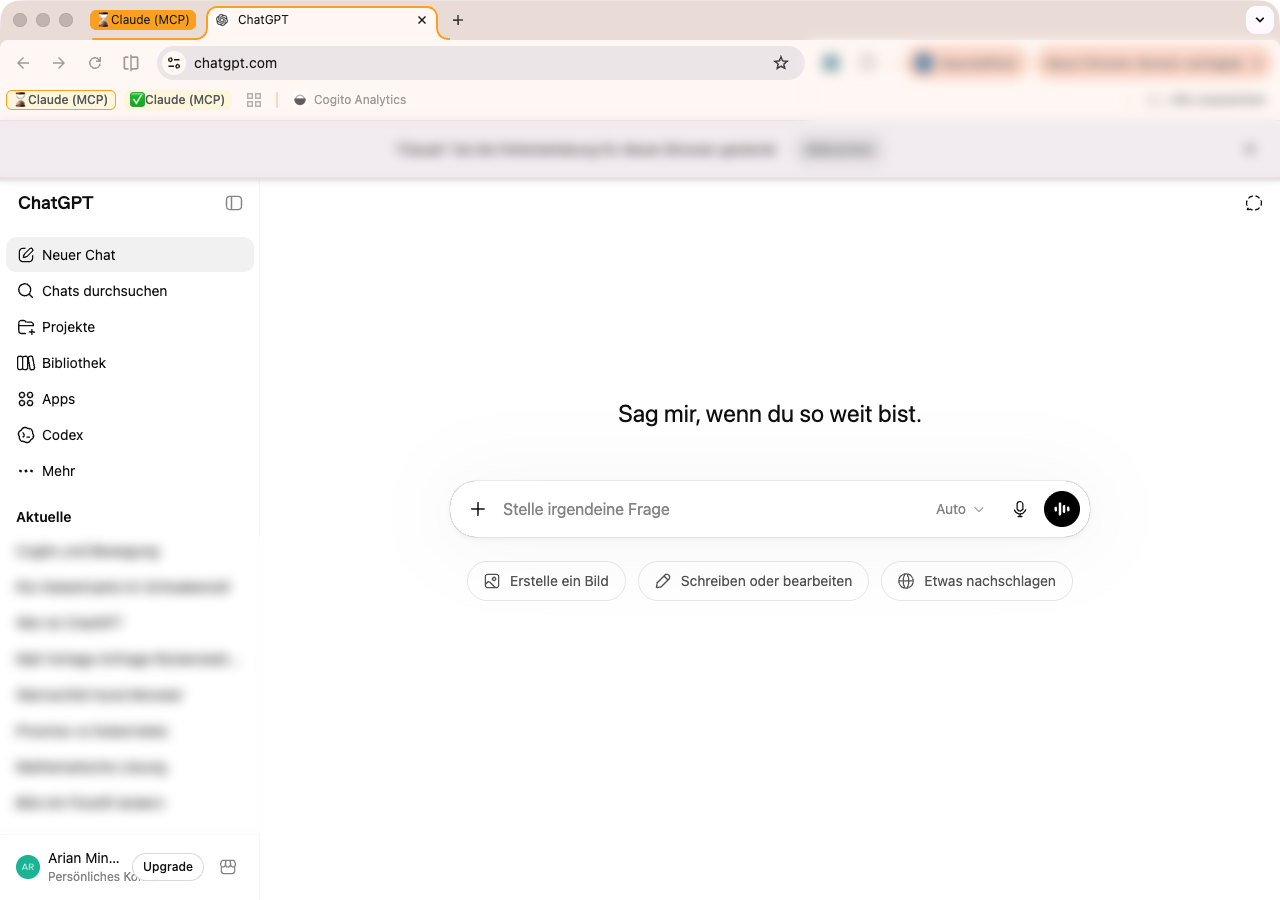Bookmark this page with the star icon
This screenshot has width=1280, height=900.
[781, 63]
